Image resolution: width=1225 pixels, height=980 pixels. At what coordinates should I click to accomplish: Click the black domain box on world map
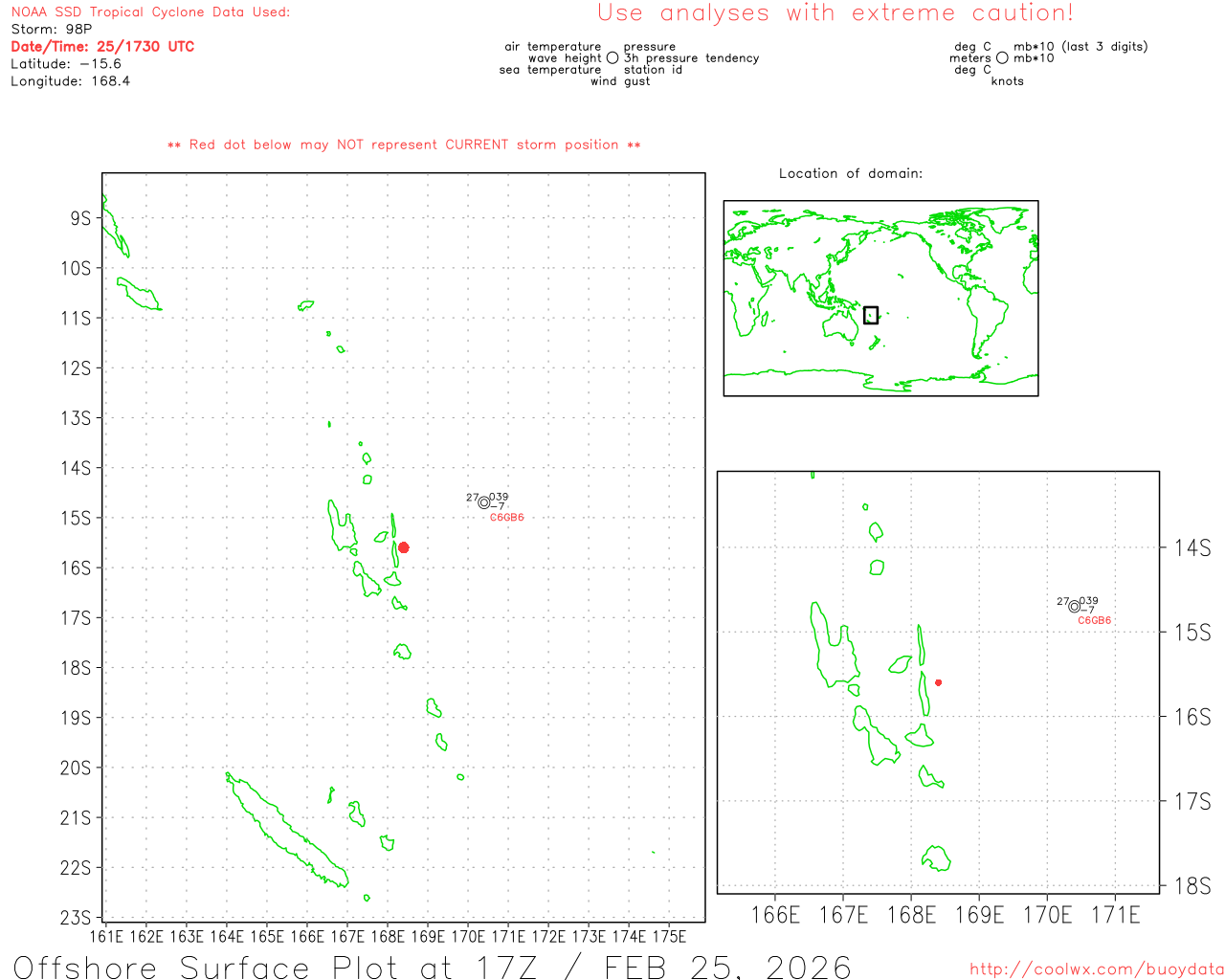point(871,315)
